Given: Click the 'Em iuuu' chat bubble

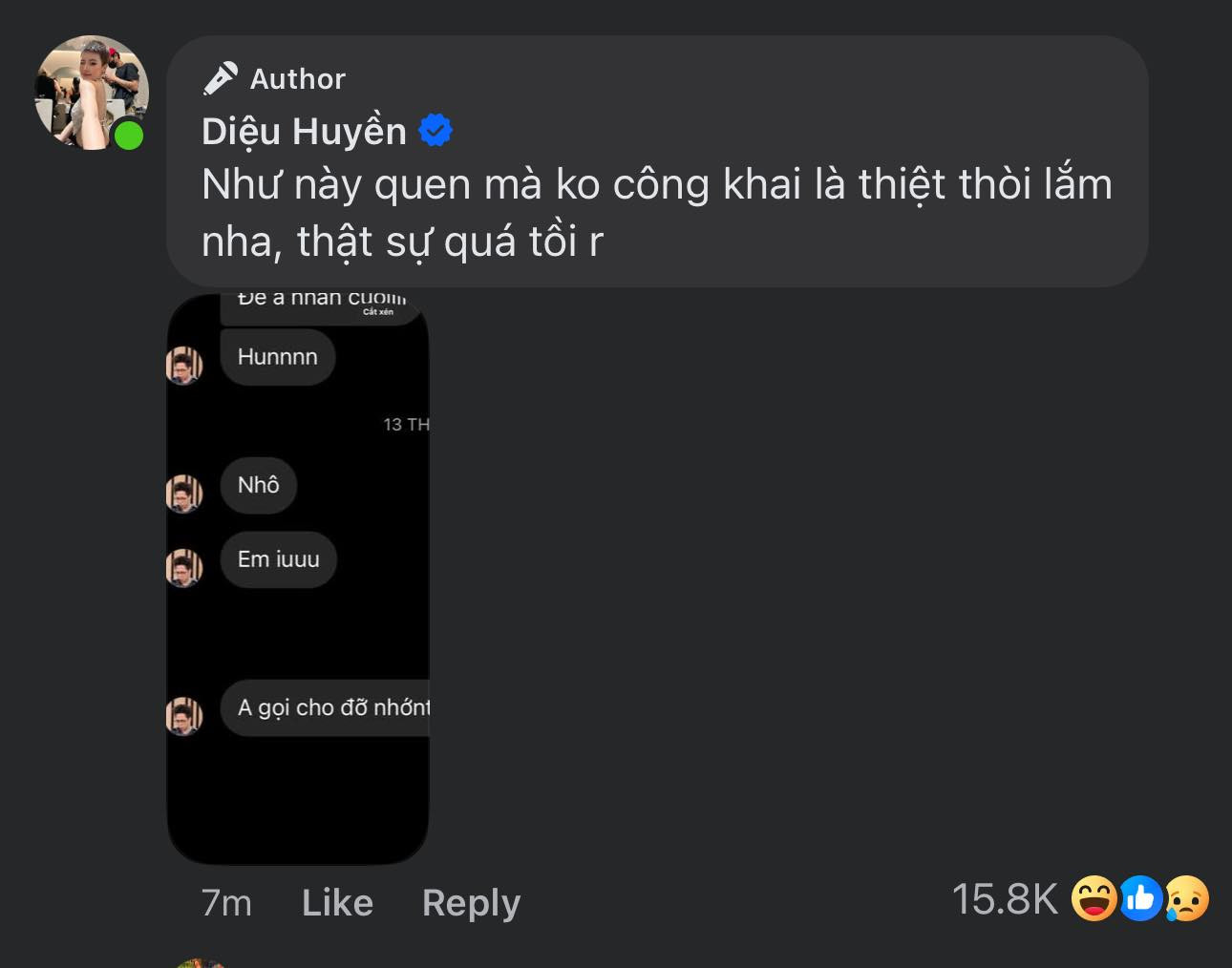Looking at the screenshot, I should click(x=278, y=559).
